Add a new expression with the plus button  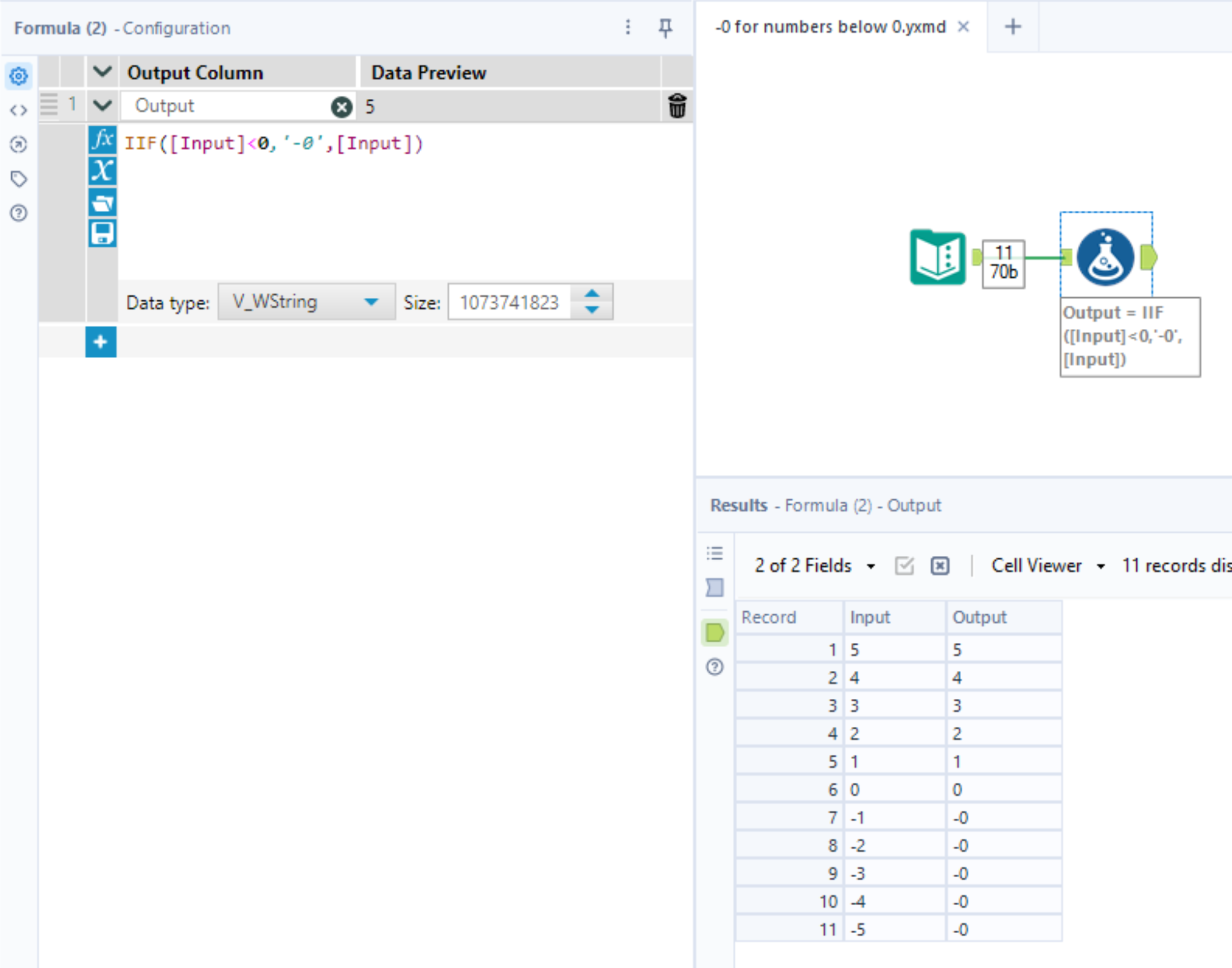click(101, 341)
